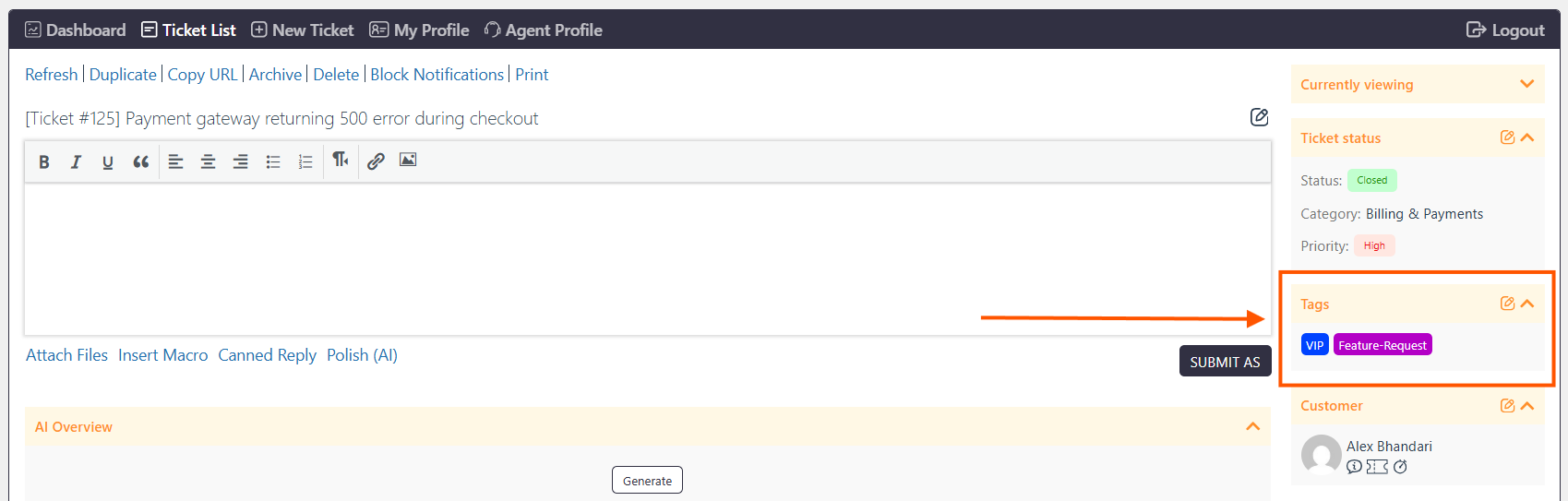Click the SUBMIT AS button
Viewport: 1568px width, 501px height.
(x=1225, y=362)
